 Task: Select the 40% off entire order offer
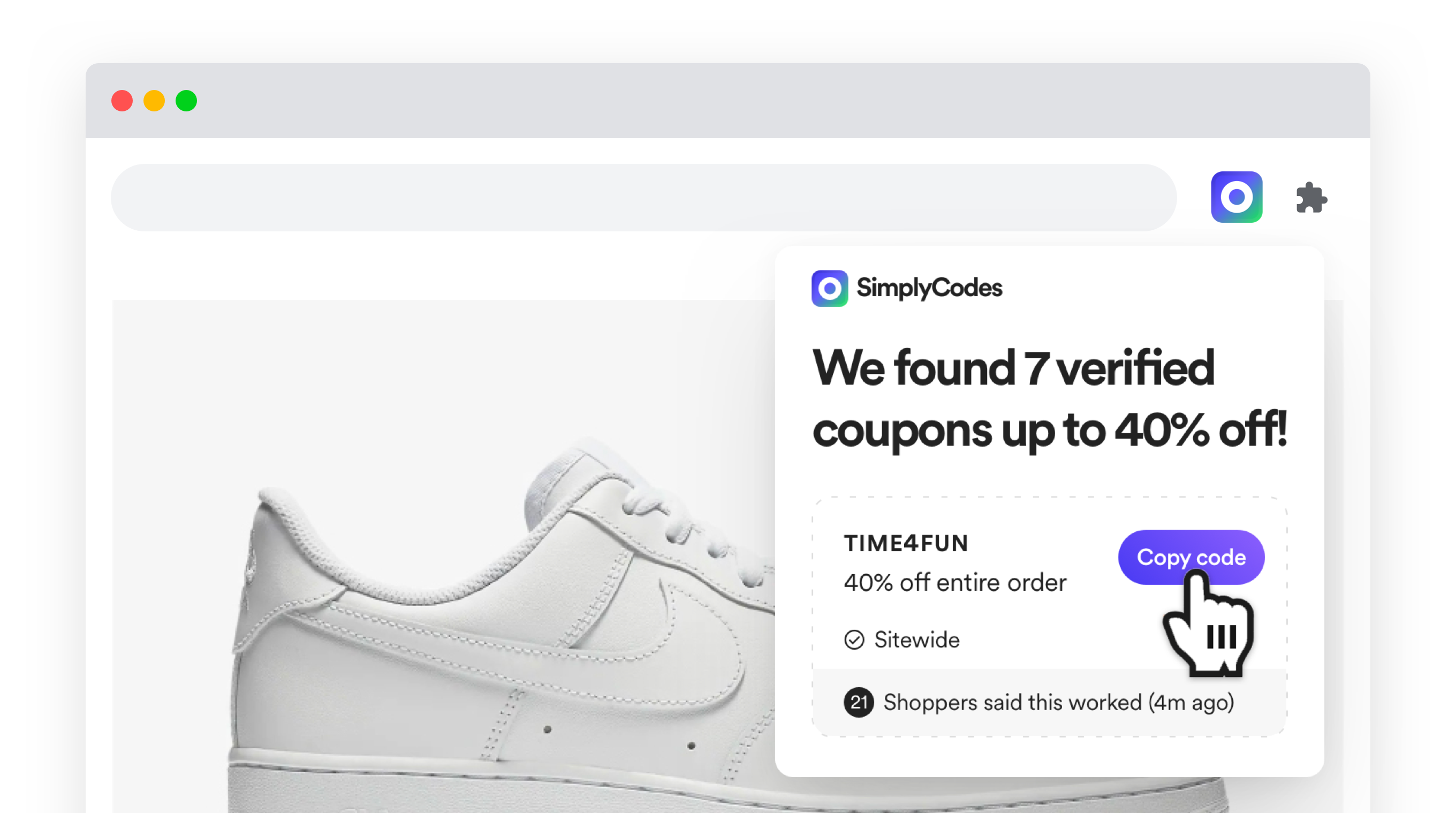(954, 582)
